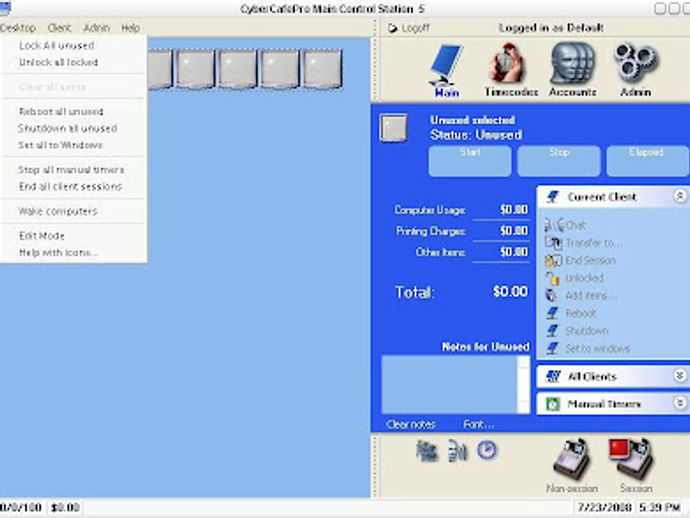Viewport: 690px width, 518px height.
Task: Open the Client menu
Action: 59,28
